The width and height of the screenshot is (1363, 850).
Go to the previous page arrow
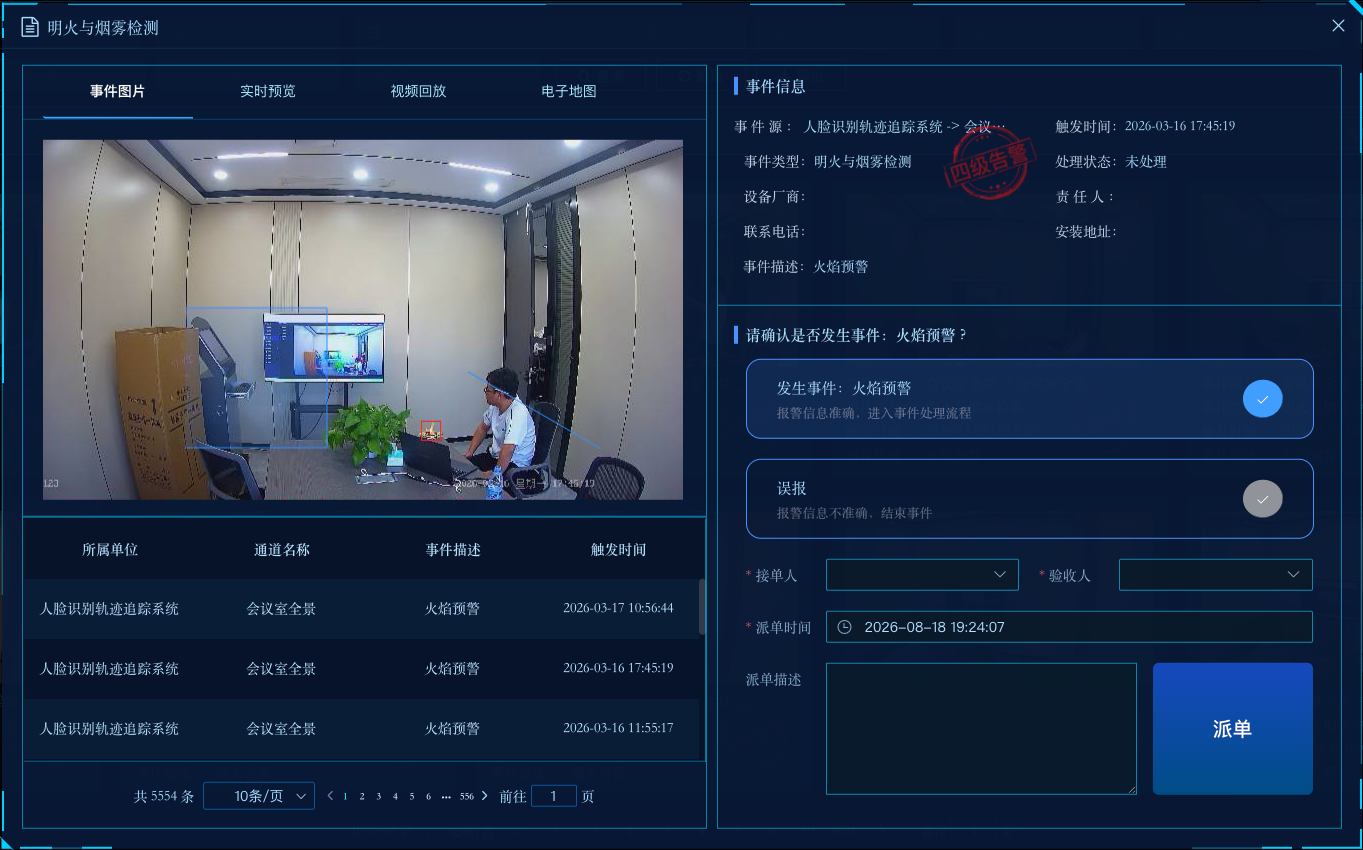point(331,796)
